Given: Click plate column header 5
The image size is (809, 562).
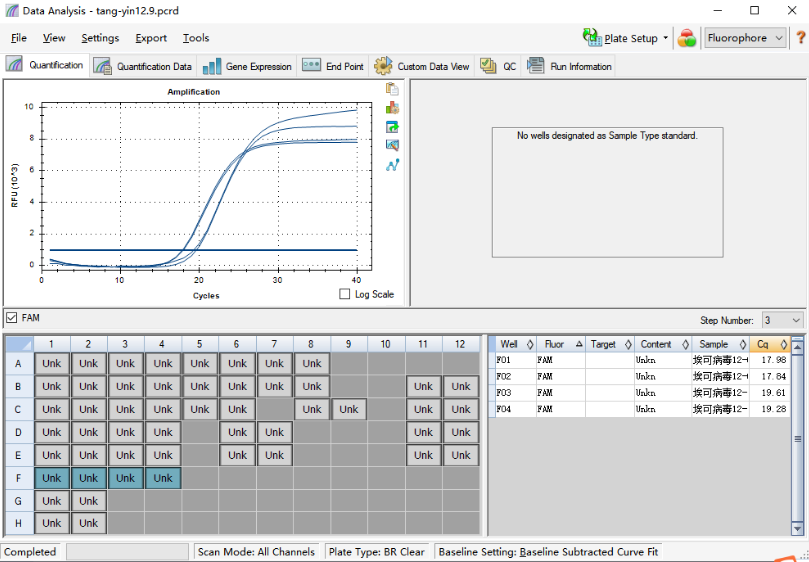Looking at the screenshot, I should [200, 344].
